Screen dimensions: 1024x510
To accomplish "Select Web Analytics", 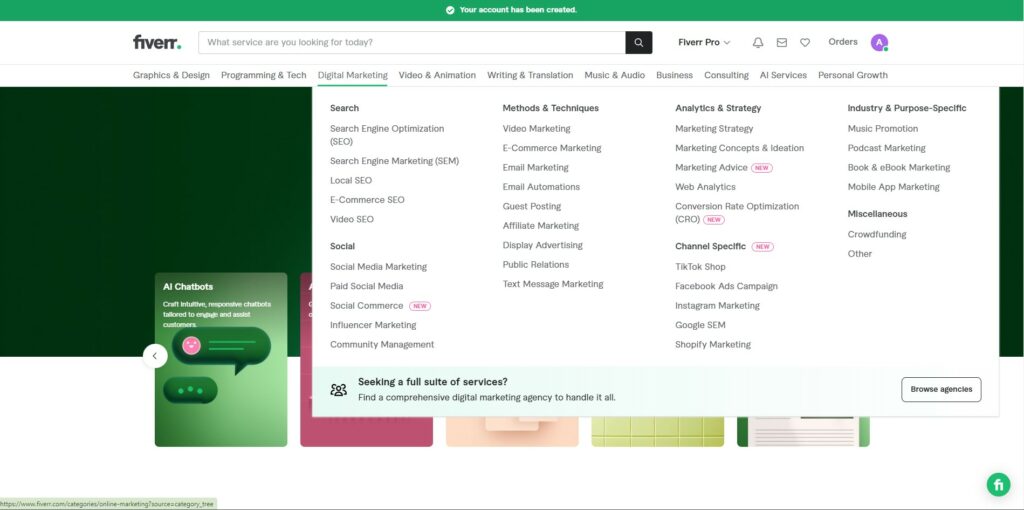I will [x=705, y=187].
